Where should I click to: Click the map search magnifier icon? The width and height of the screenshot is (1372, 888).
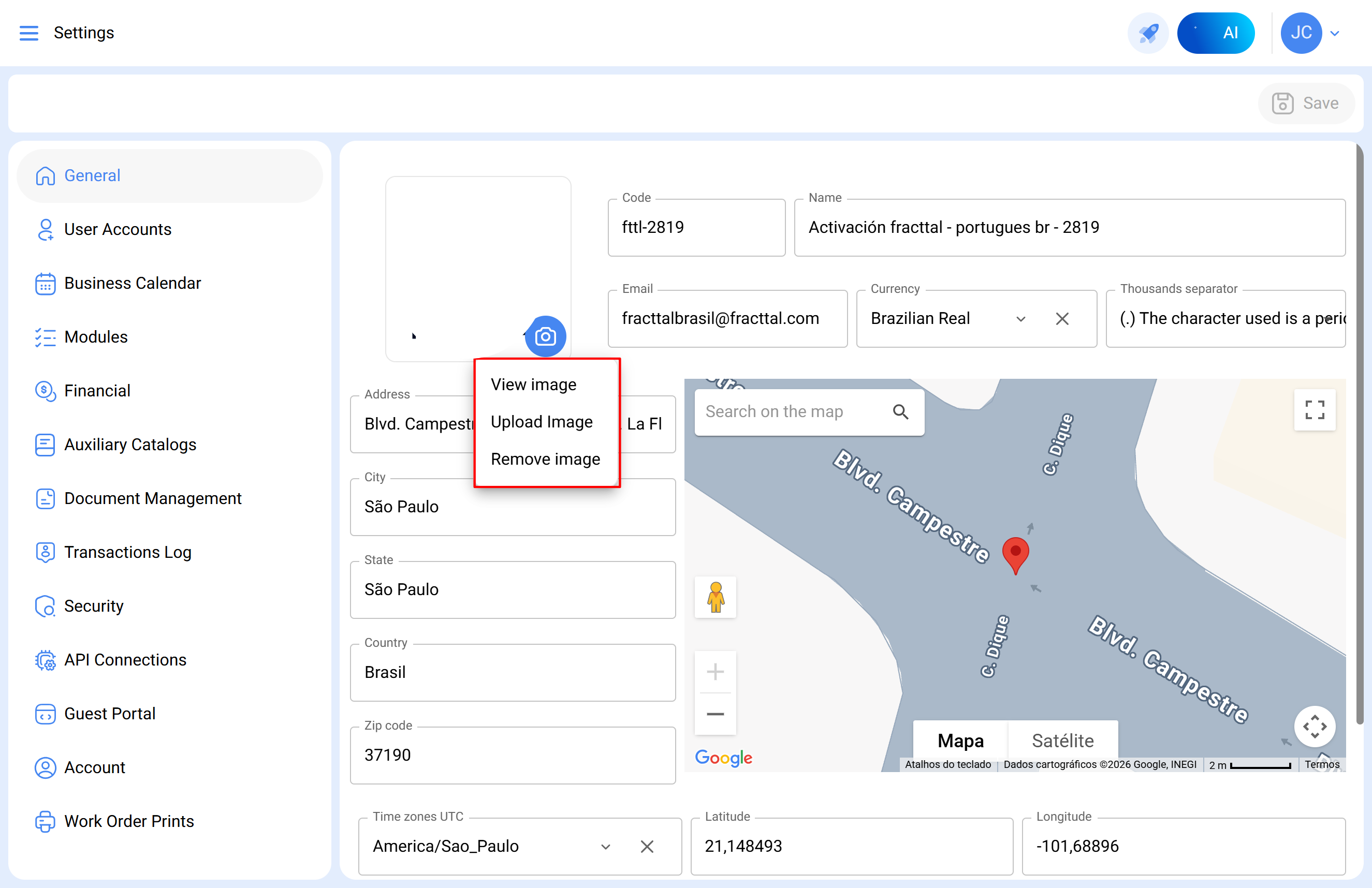pyautogui.click(x=900, y=412)
